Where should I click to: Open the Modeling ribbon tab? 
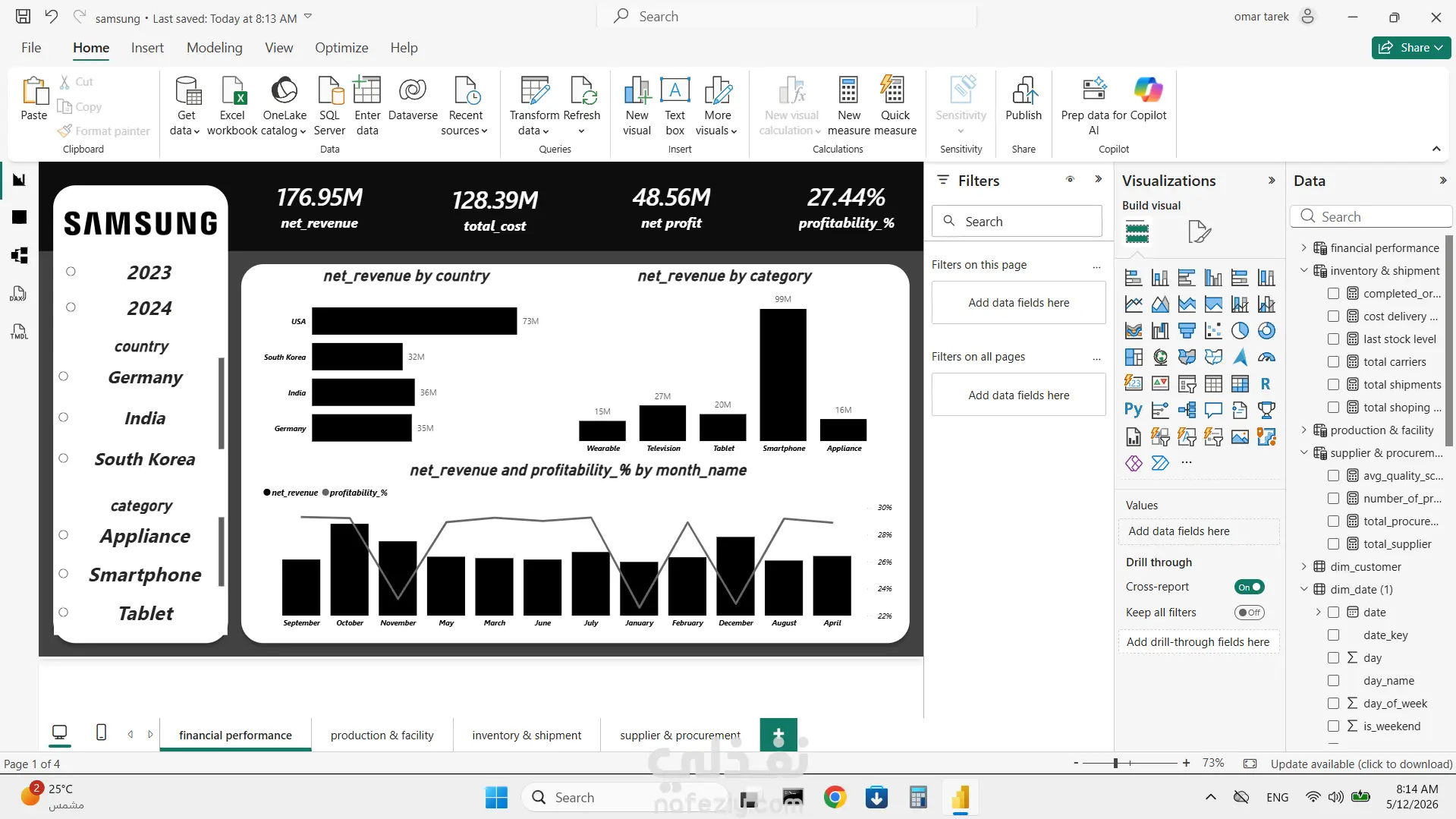tap(215, 48)
